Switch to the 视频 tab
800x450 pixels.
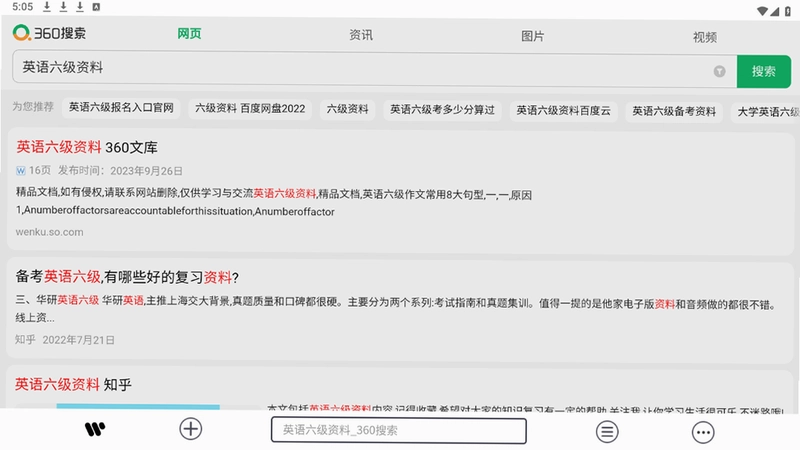pyautogui.click(x=705, y=37)
